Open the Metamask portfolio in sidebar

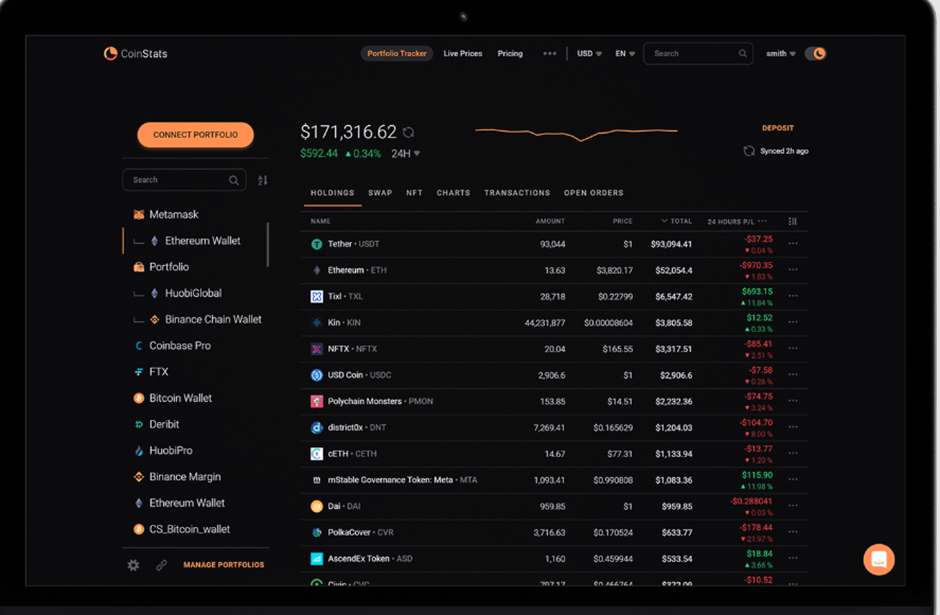(x=139, y=214)
